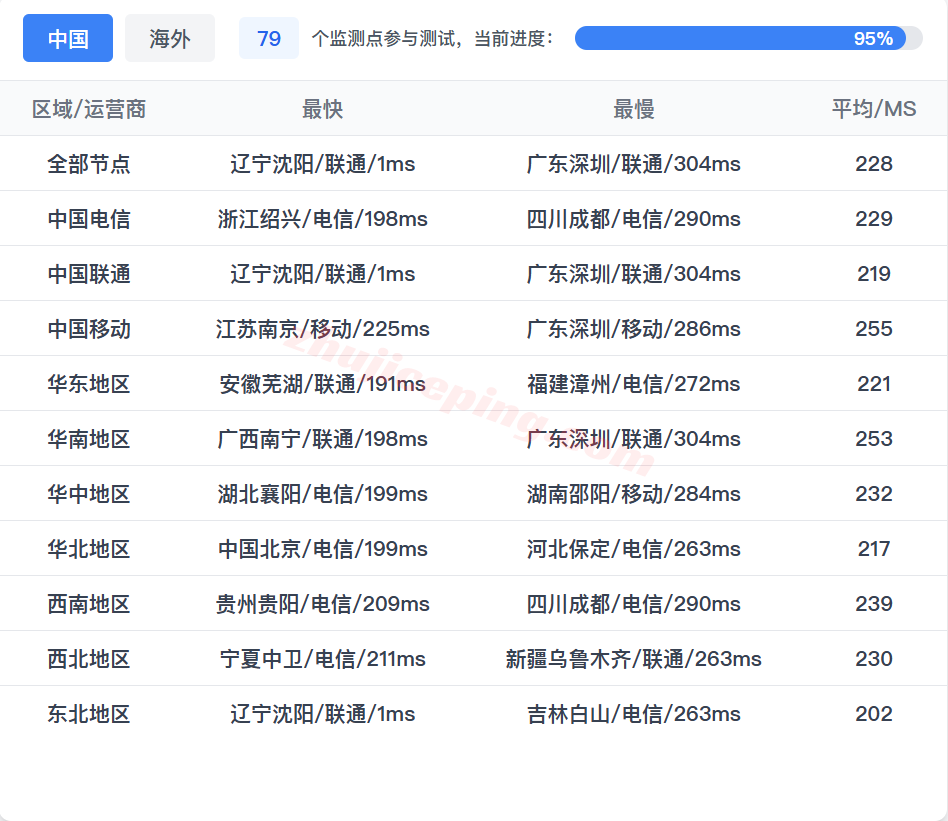Screen dimensions: 948x821
Task: Click average value 253 for 华南地区
Action: pyautogui.click(x=874, y=439)
